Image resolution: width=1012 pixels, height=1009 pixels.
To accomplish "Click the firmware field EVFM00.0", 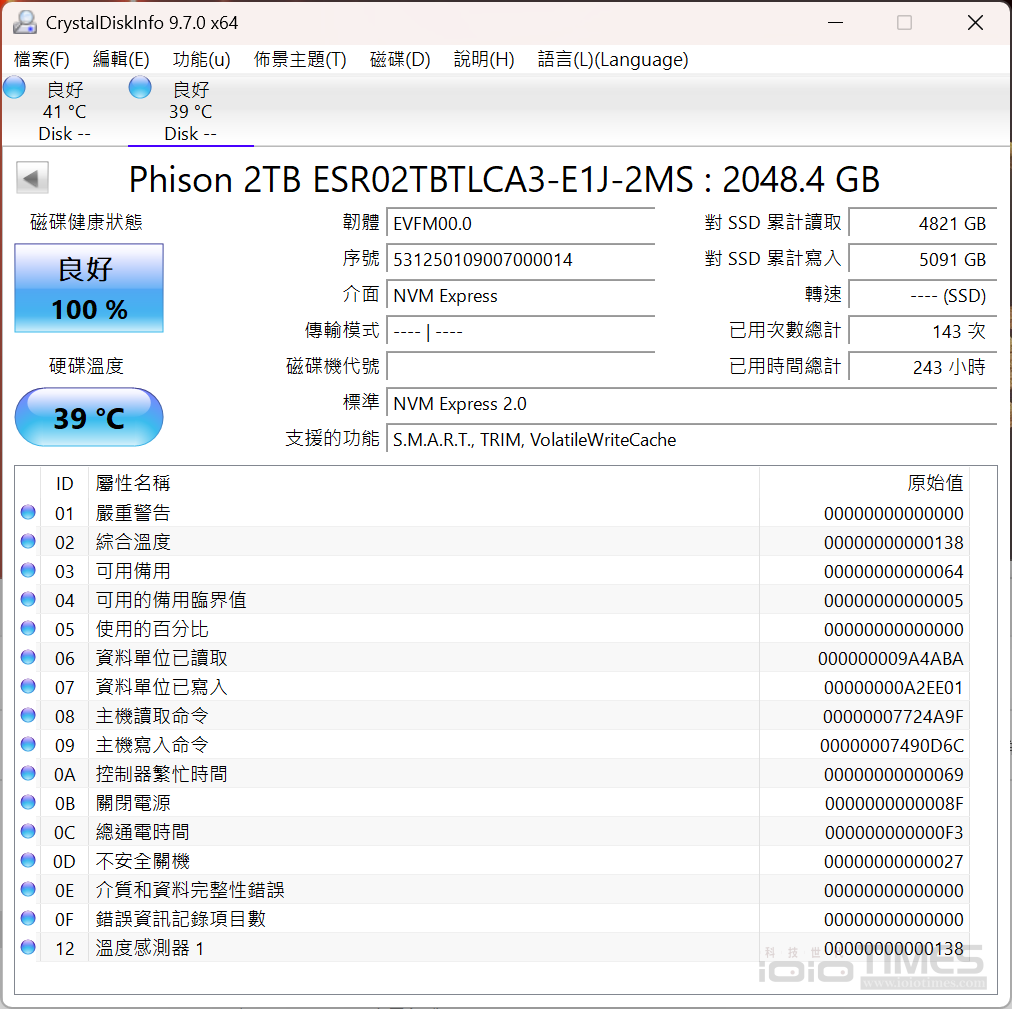I will tap(521, 223).
